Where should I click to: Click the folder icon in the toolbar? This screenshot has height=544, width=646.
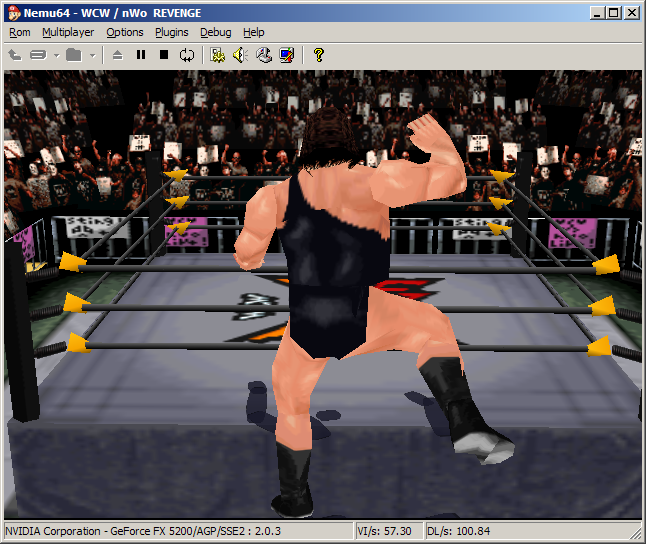coord(74,55)
